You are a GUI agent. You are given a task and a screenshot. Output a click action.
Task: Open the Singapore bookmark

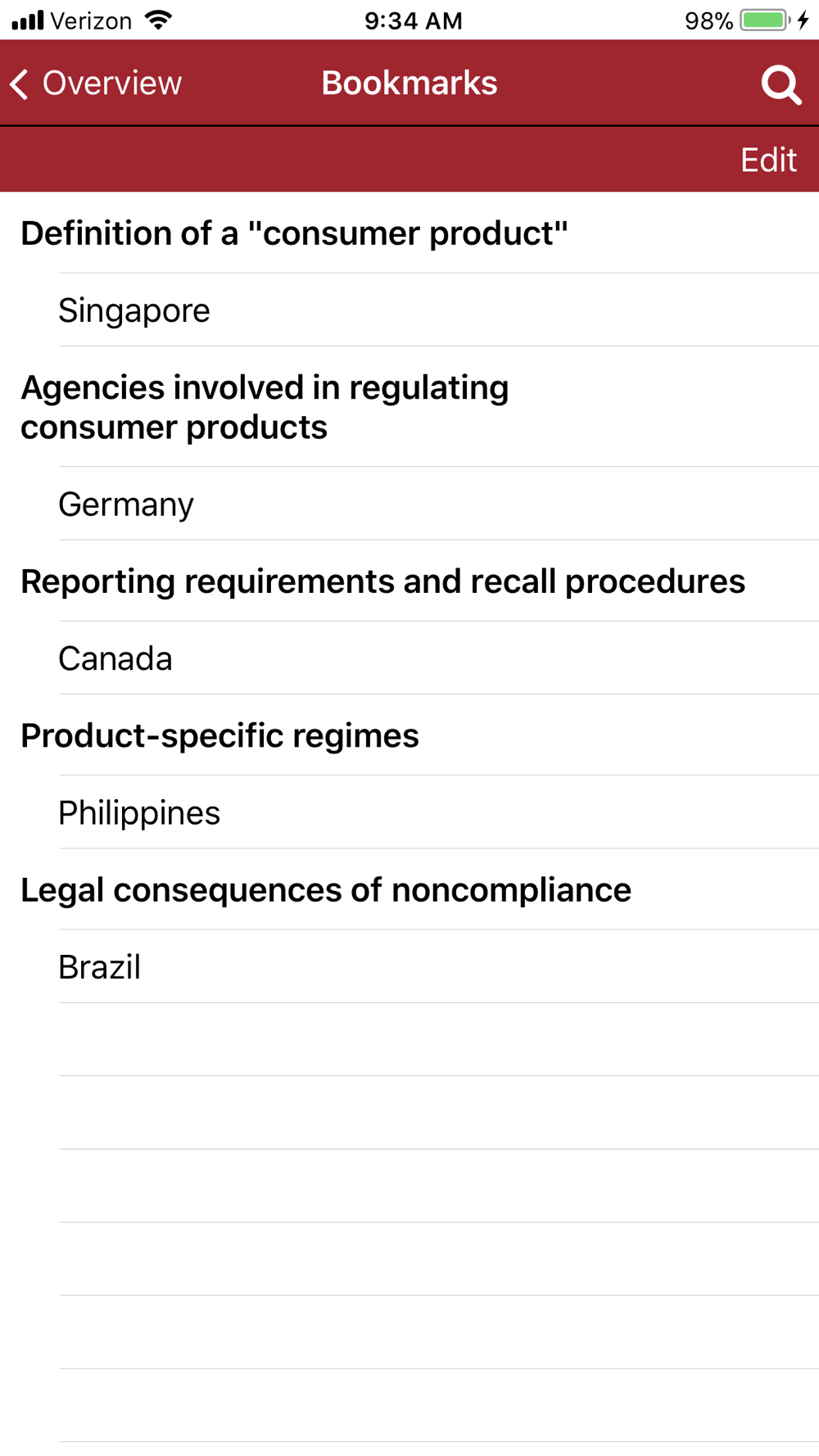(x=409, y=310)
